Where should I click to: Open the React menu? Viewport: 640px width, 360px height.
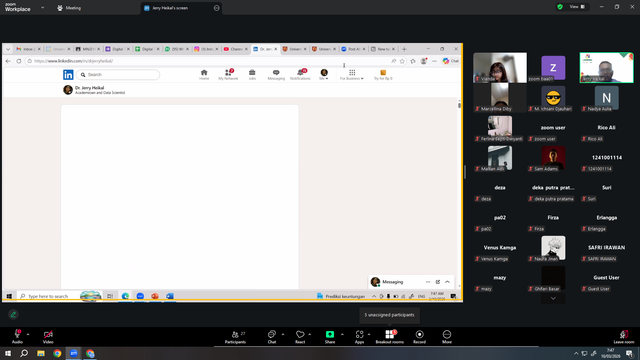300,337
